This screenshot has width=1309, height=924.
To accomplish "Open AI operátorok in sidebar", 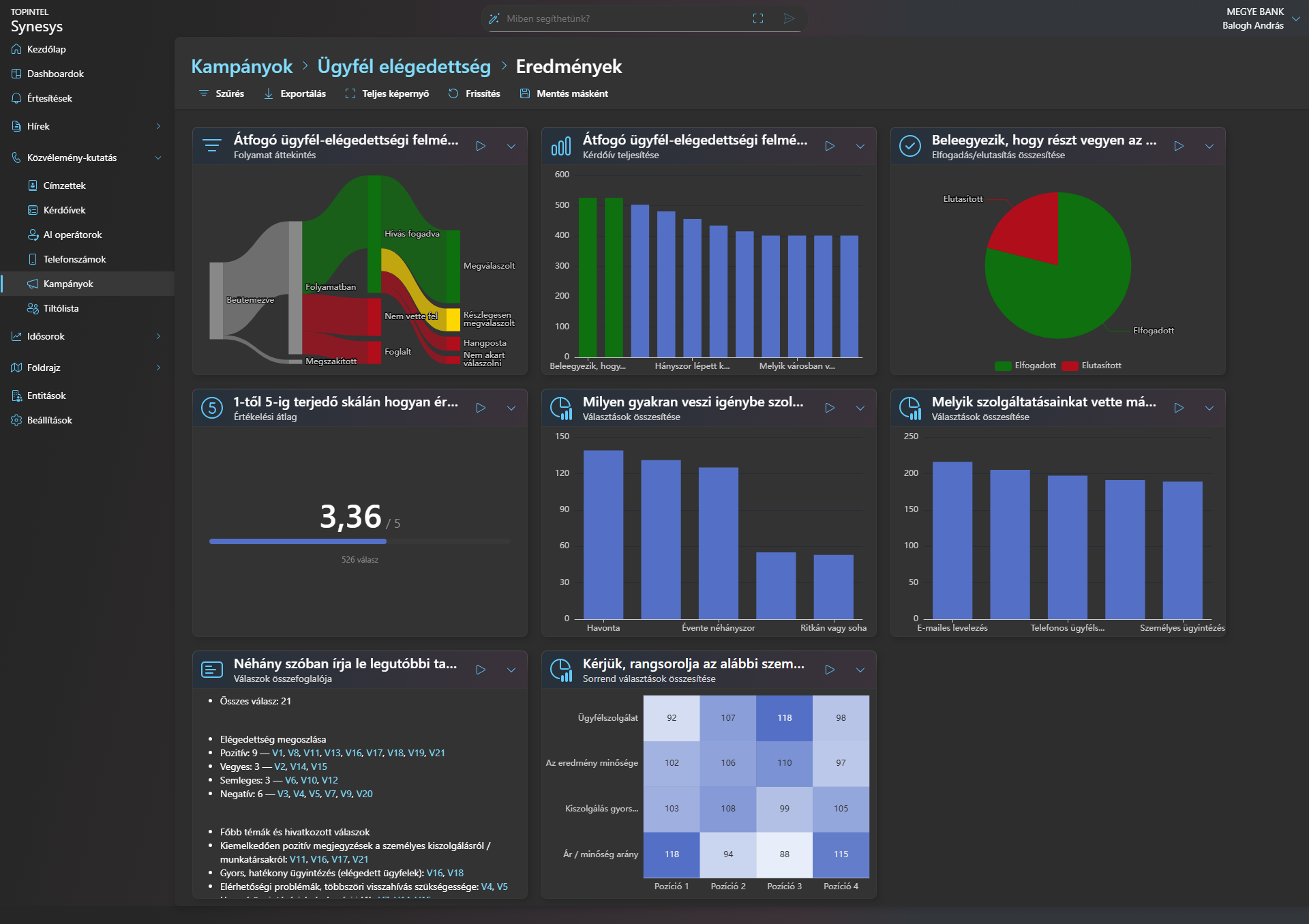I will click(87, 235).
